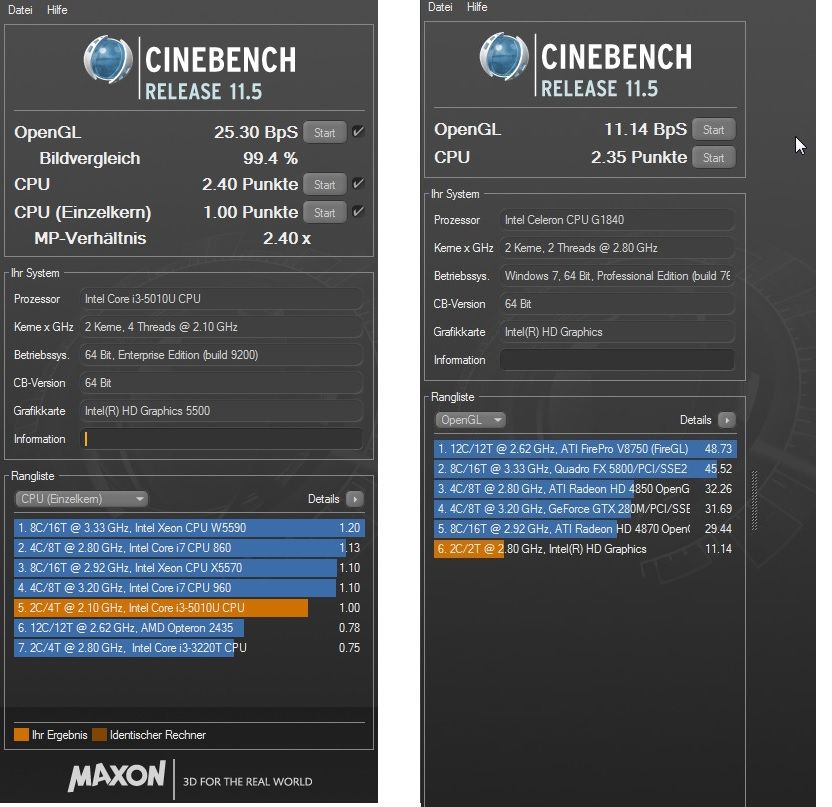Expand Details arrow in right Rangliste
This screenshot has height=807, width=832.
tap(727, 420)
